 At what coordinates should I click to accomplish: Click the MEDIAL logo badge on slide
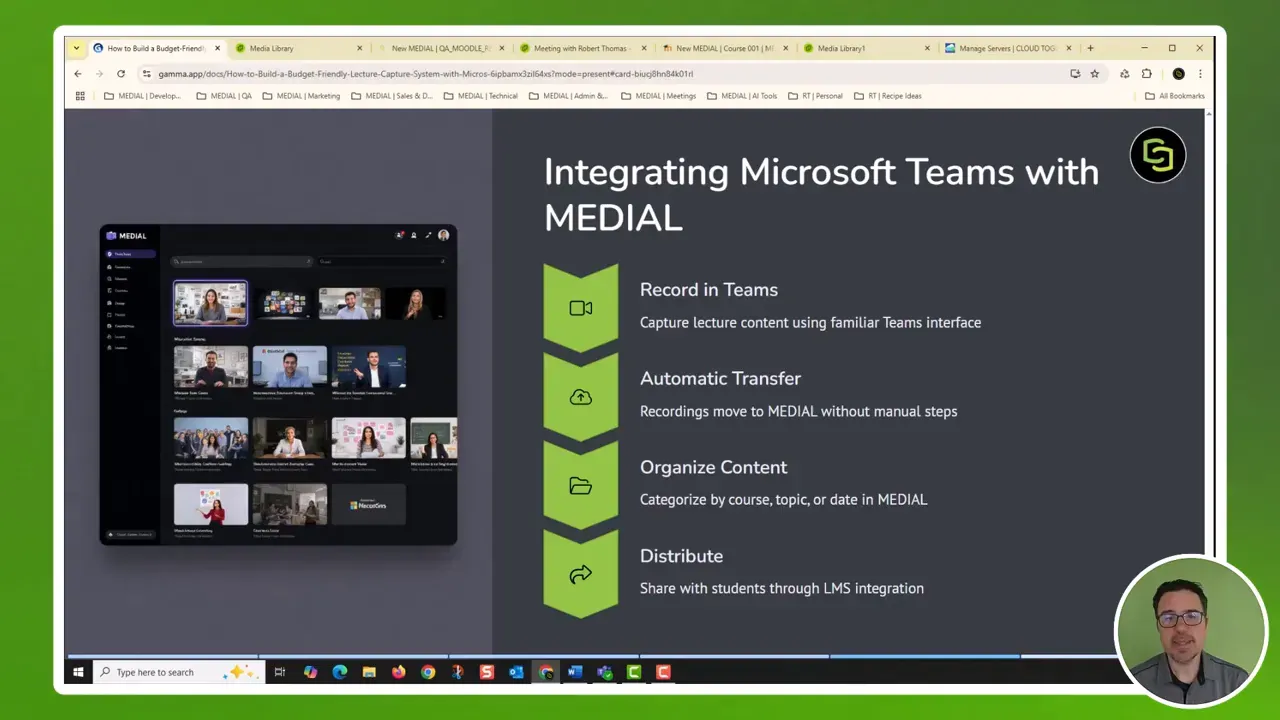pyautogui.click(x=1158, y=155)
